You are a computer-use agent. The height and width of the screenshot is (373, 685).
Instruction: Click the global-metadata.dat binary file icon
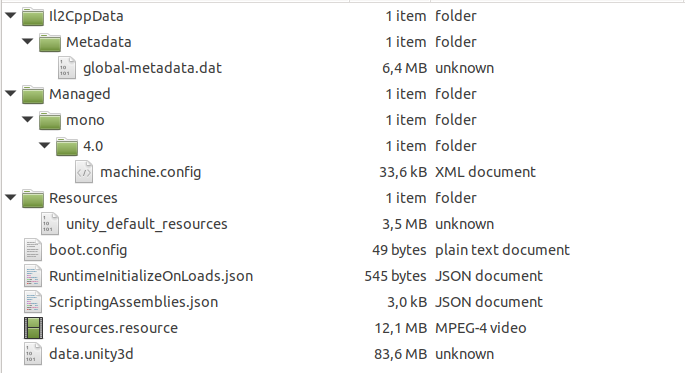tap(67, 68)
